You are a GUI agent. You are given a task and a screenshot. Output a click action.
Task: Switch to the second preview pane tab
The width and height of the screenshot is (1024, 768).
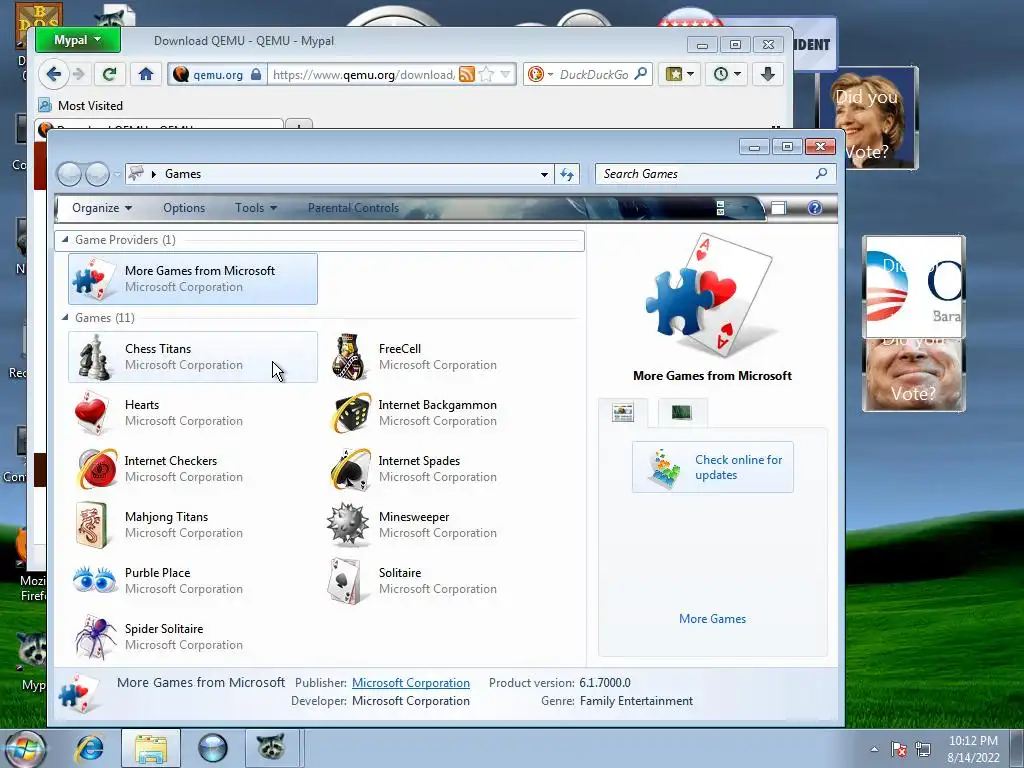(x=682, y=412)
